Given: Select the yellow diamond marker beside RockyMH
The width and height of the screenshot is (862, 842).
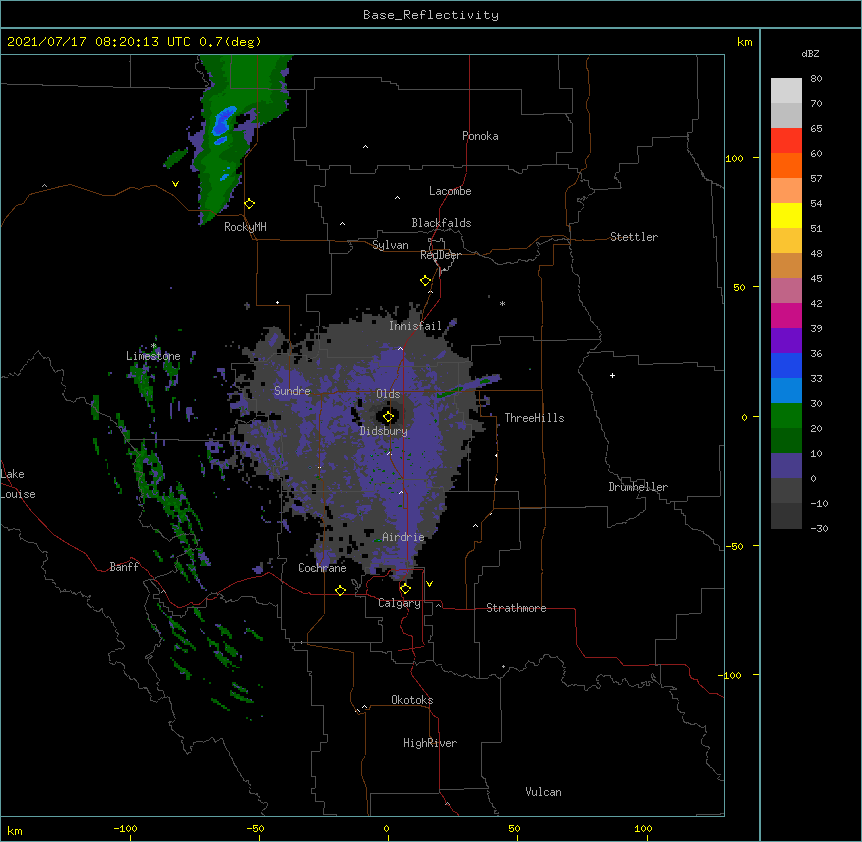Looking at the screenshot, I should 249,204.
